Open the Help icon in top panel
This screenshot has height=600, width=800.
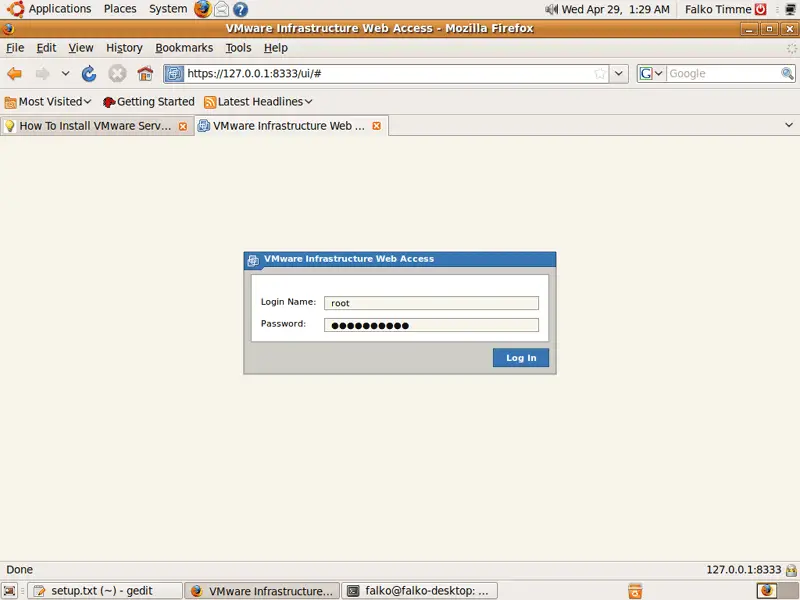pyautogui.click(x=240, y=9)
